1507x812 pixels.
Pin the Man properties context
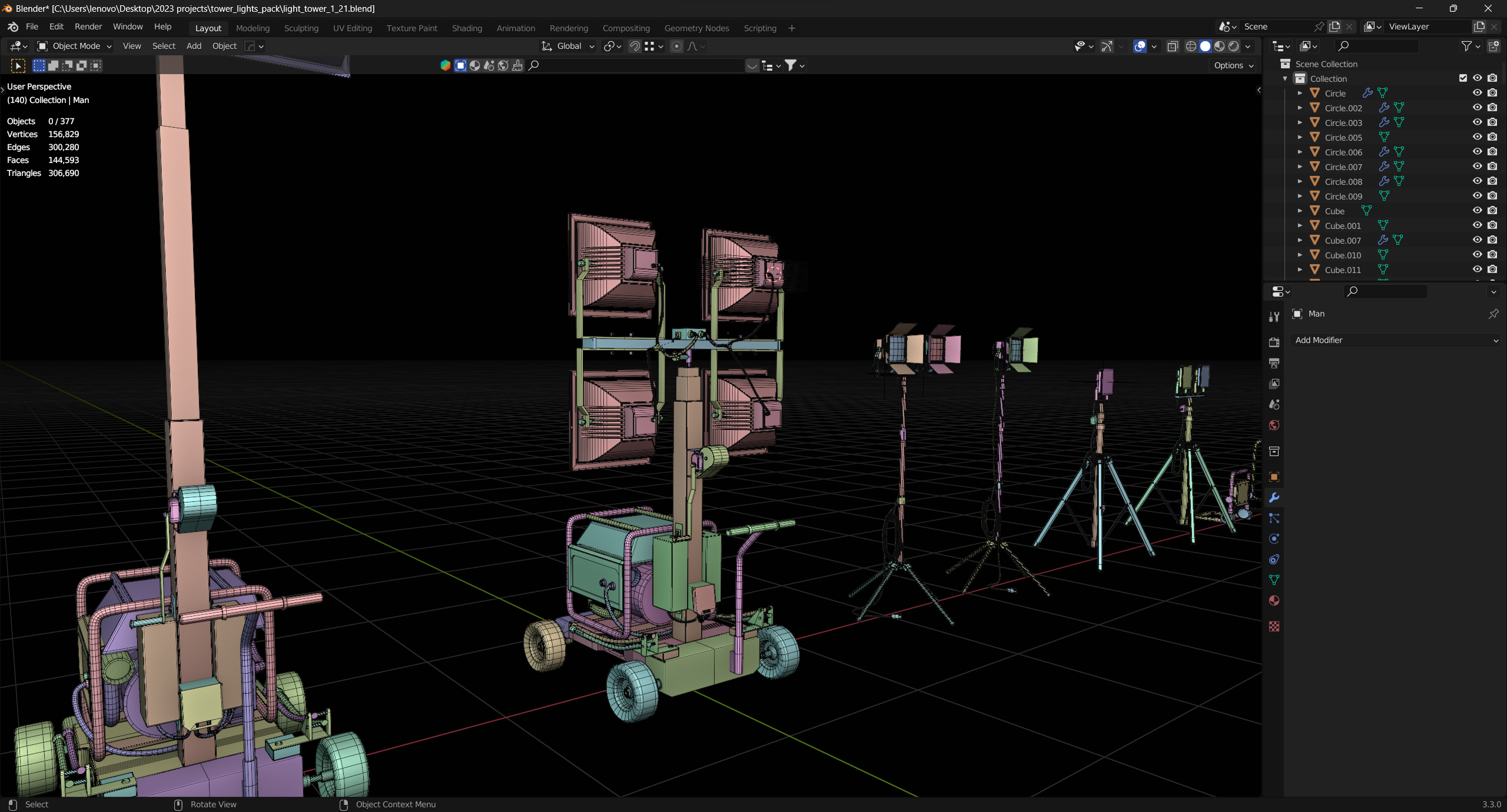[x=1493, y=314]
